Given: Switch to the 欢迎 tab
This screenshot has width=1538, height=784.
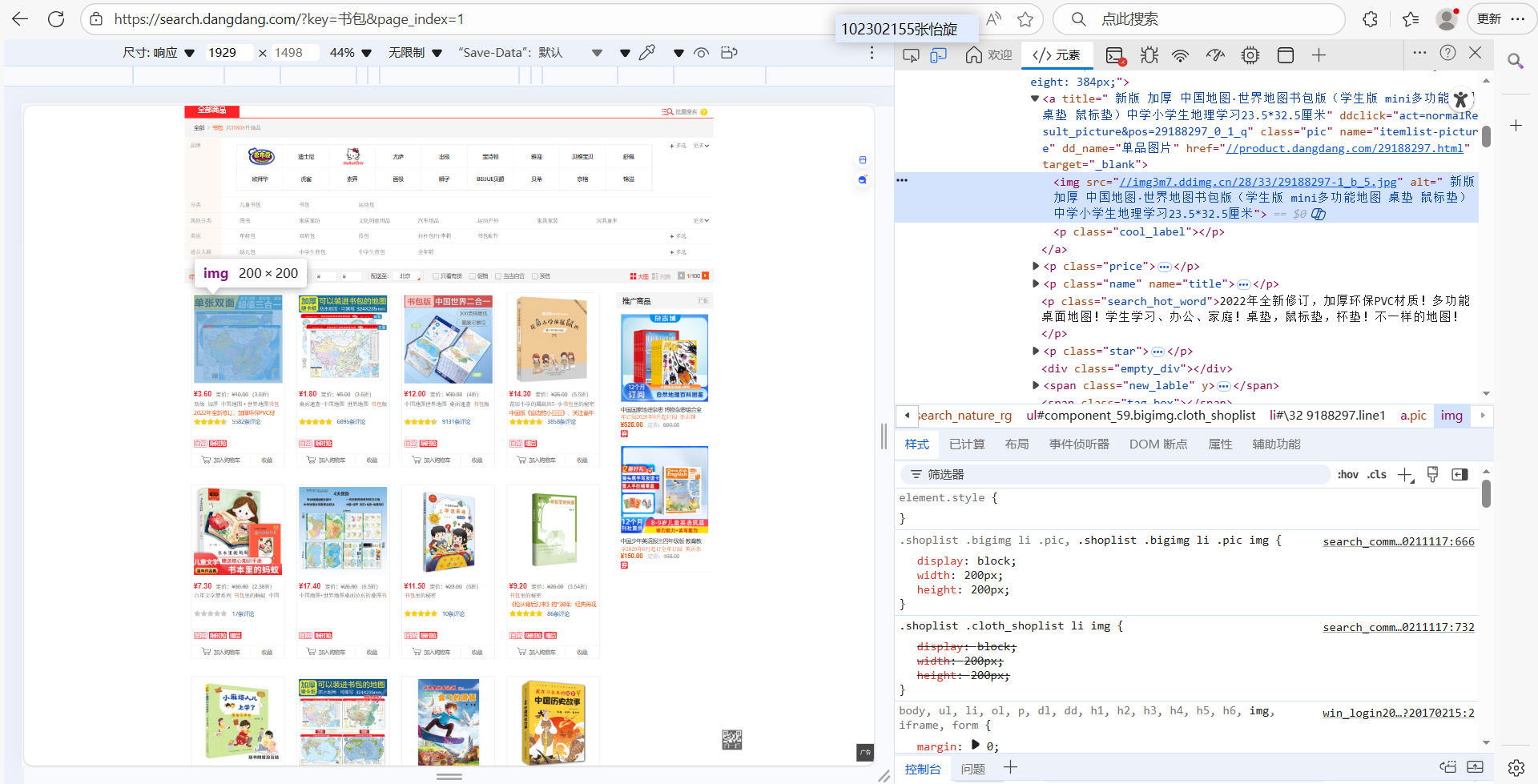Looking at the screenshot, I should coord(989,54).
